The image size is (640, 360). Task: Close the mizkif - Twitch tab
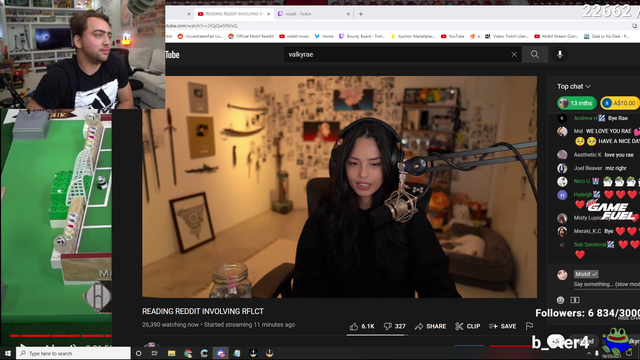point(348,14)
